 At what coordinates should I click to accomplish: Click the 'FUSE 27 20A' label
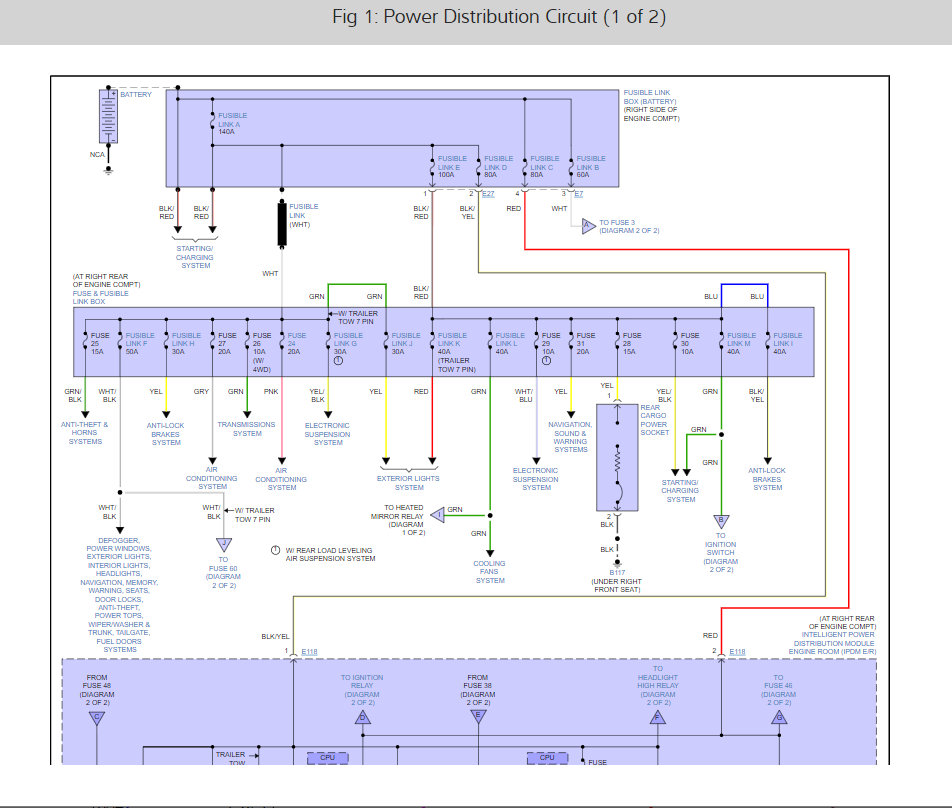[x=227, y=343]
